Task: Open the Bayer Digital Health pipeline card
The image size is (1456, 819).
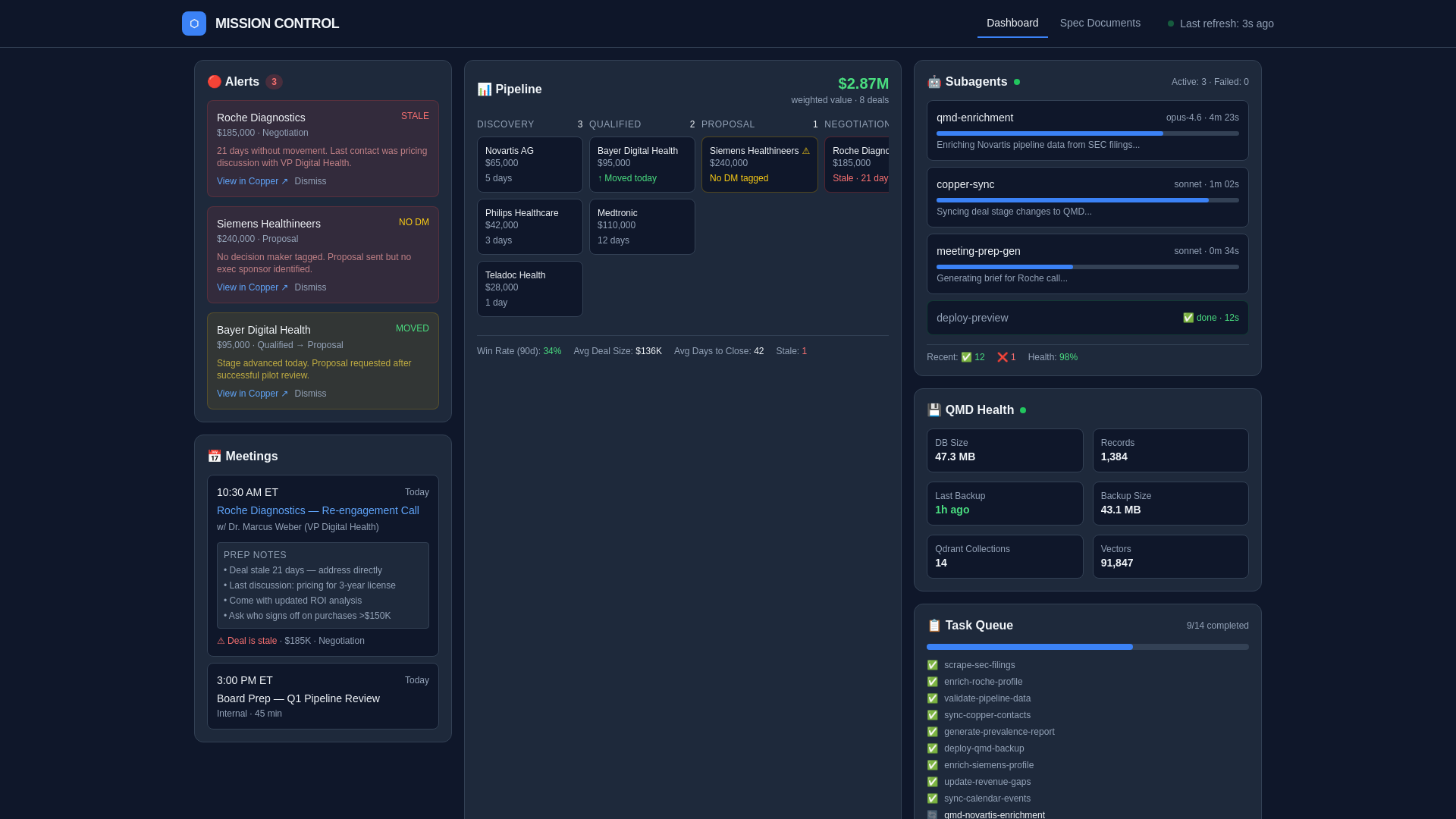Action: pyautogui.click(x=642, y=165)
